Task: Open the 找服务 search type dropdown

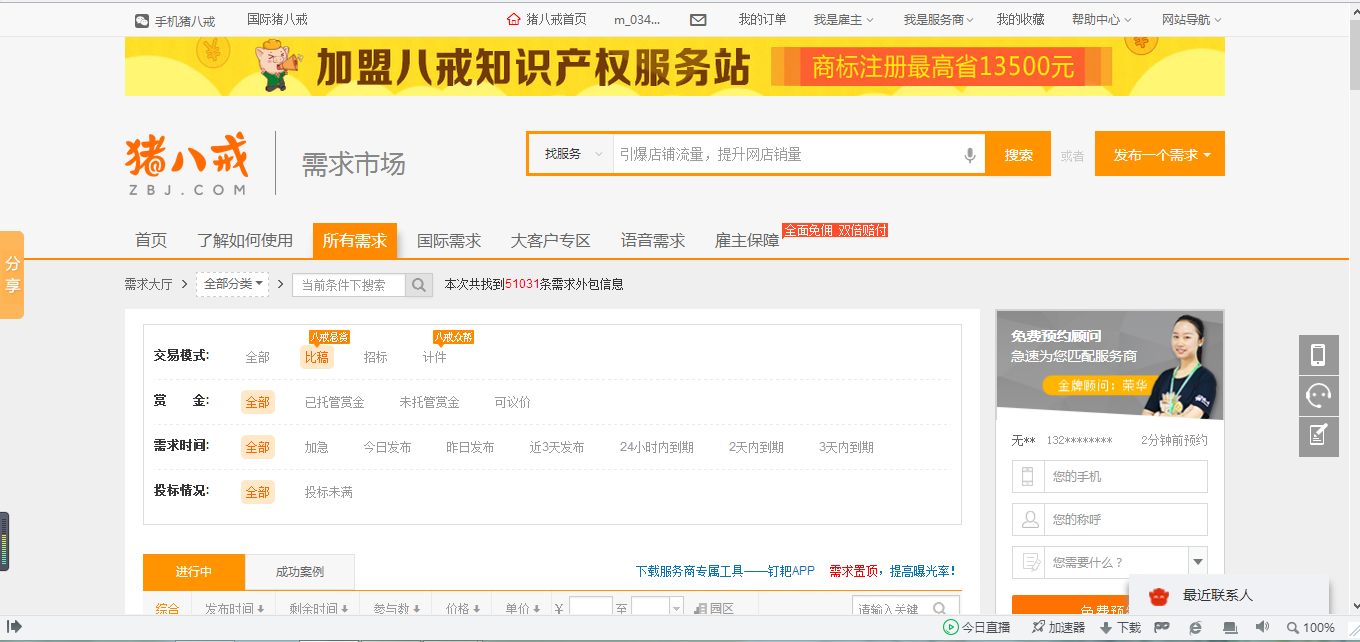Action: (572, 154)
